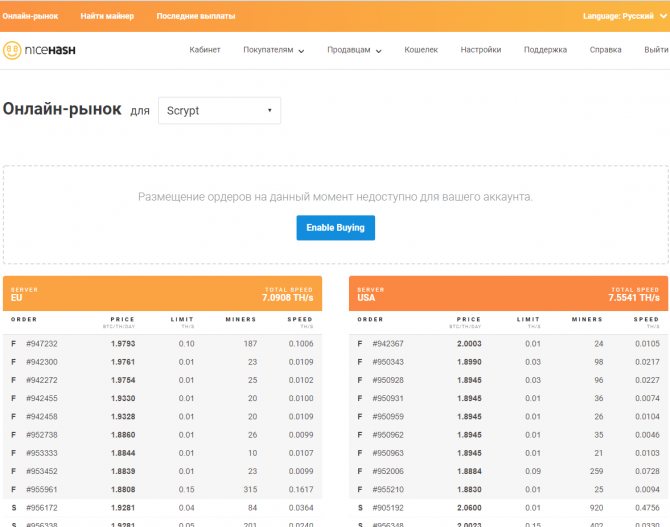Select EU order #947232
The height and width of the screenshot is (527, 670).
(x=162, y=344)
